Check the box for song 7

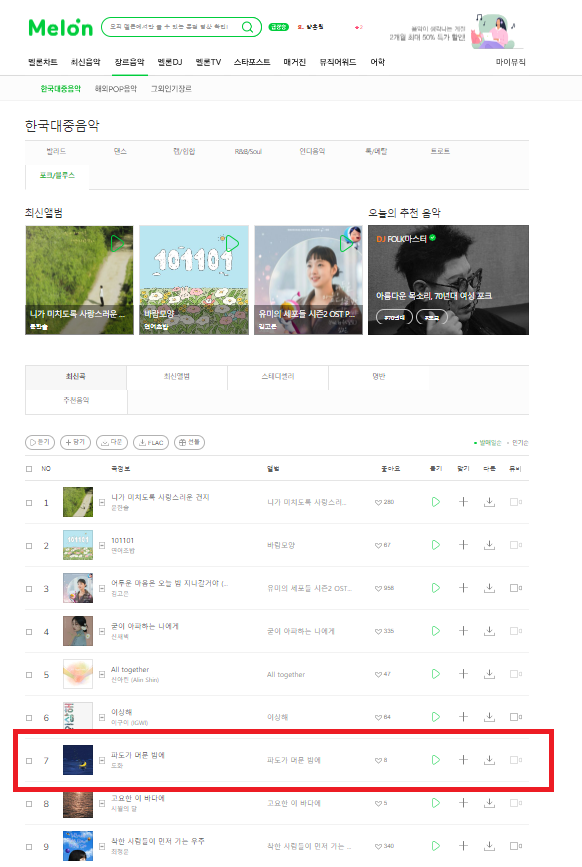tap(29, 761)
